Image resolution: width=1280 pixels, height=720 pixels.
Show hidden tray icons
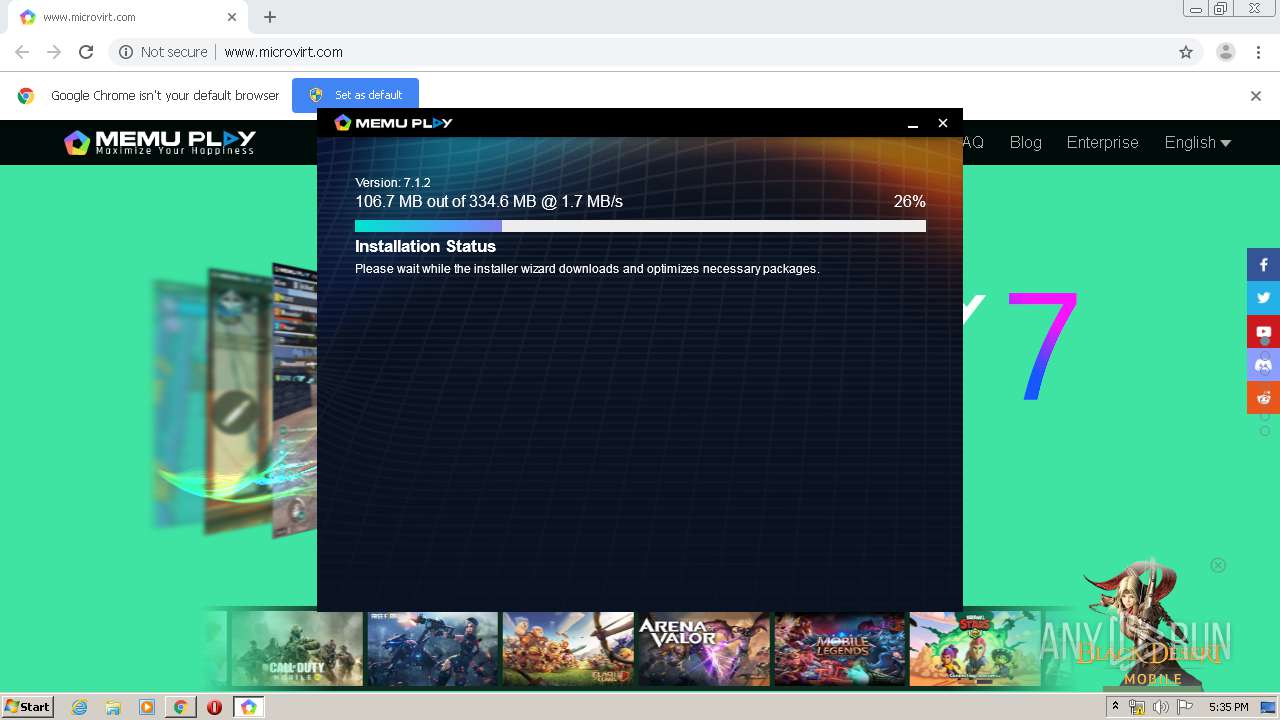tap(1115, 707)
